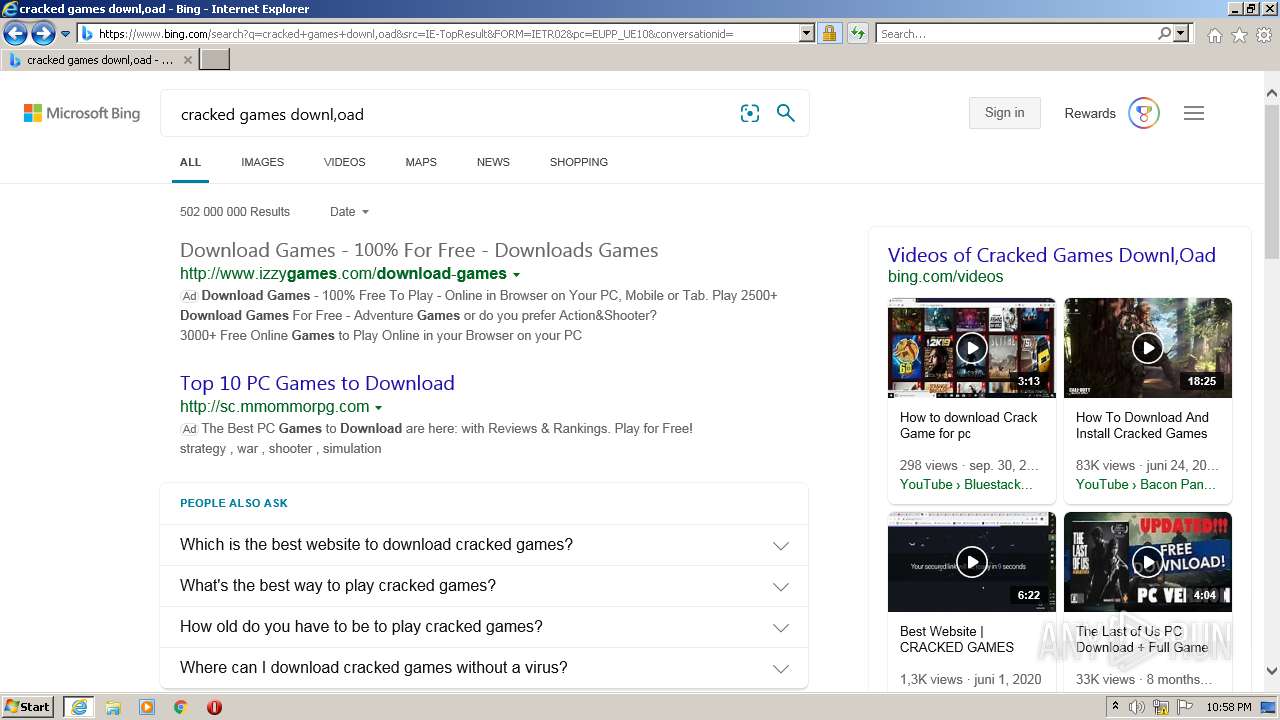1280x720 pixels.
Task: Open 'Videos of Cracked Games Downl,Oad' heading
Action: pyautogui.click(x=1052, y=255)
